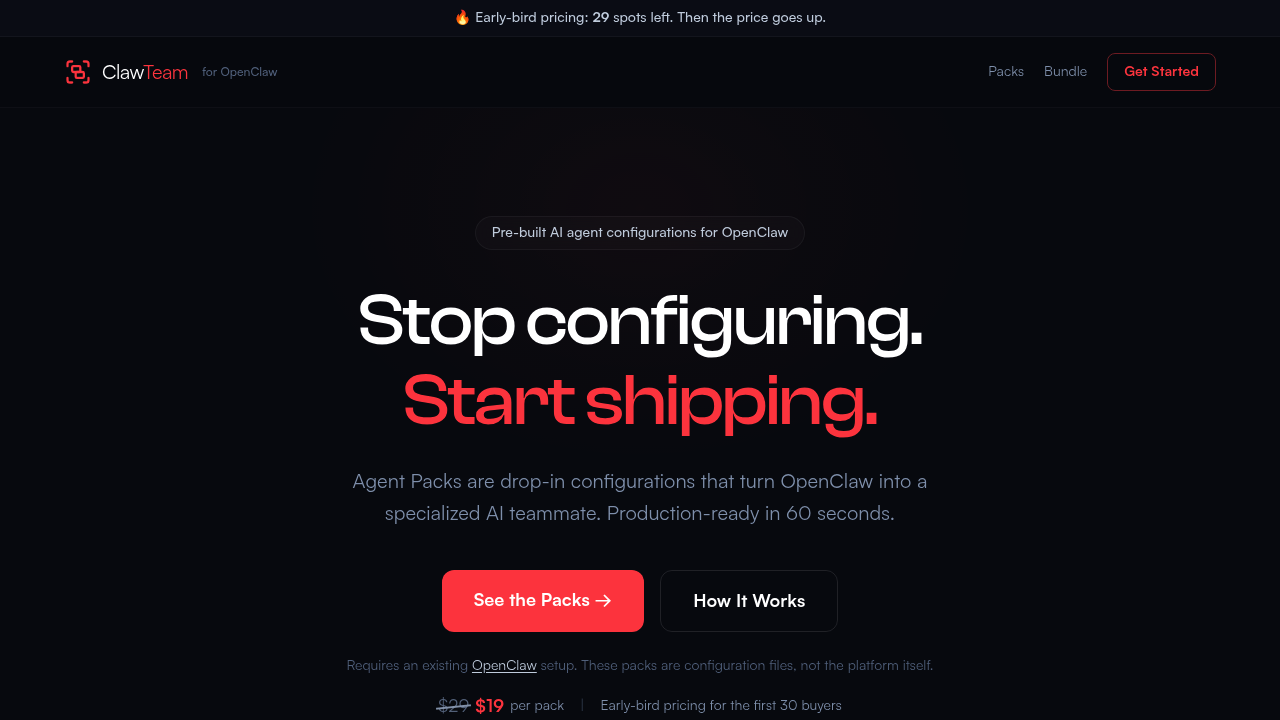
Task: Click the crossed-out $29 price
Action: [454, 706]
